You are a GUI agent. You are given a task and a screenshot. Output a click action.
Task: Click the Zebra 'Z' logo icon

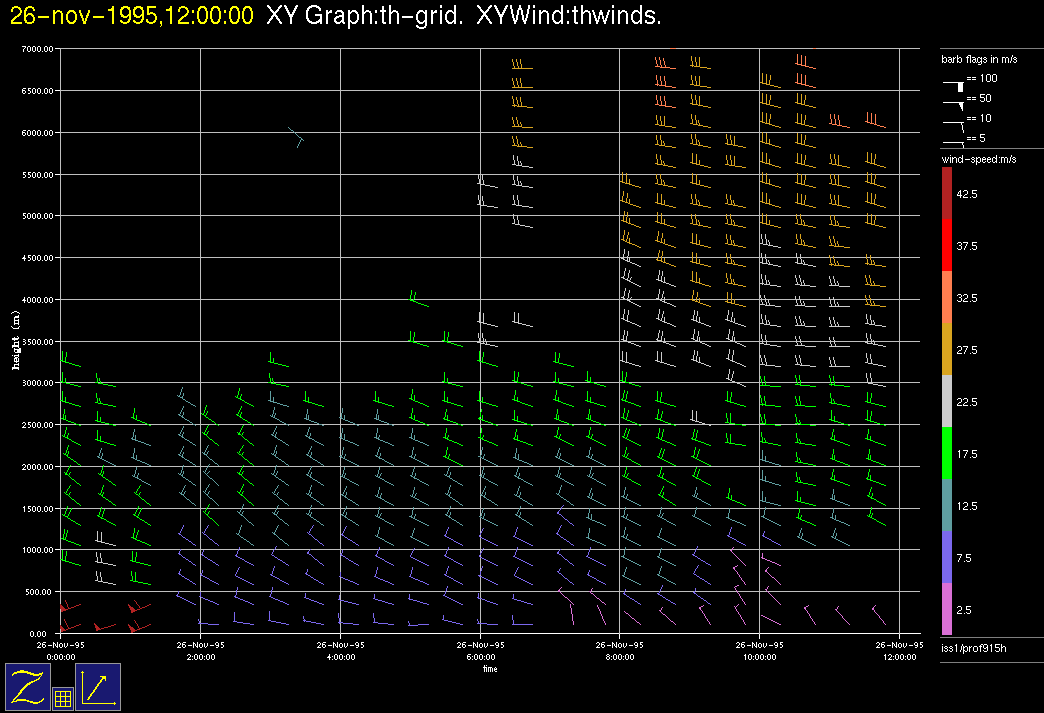(28, 687)
